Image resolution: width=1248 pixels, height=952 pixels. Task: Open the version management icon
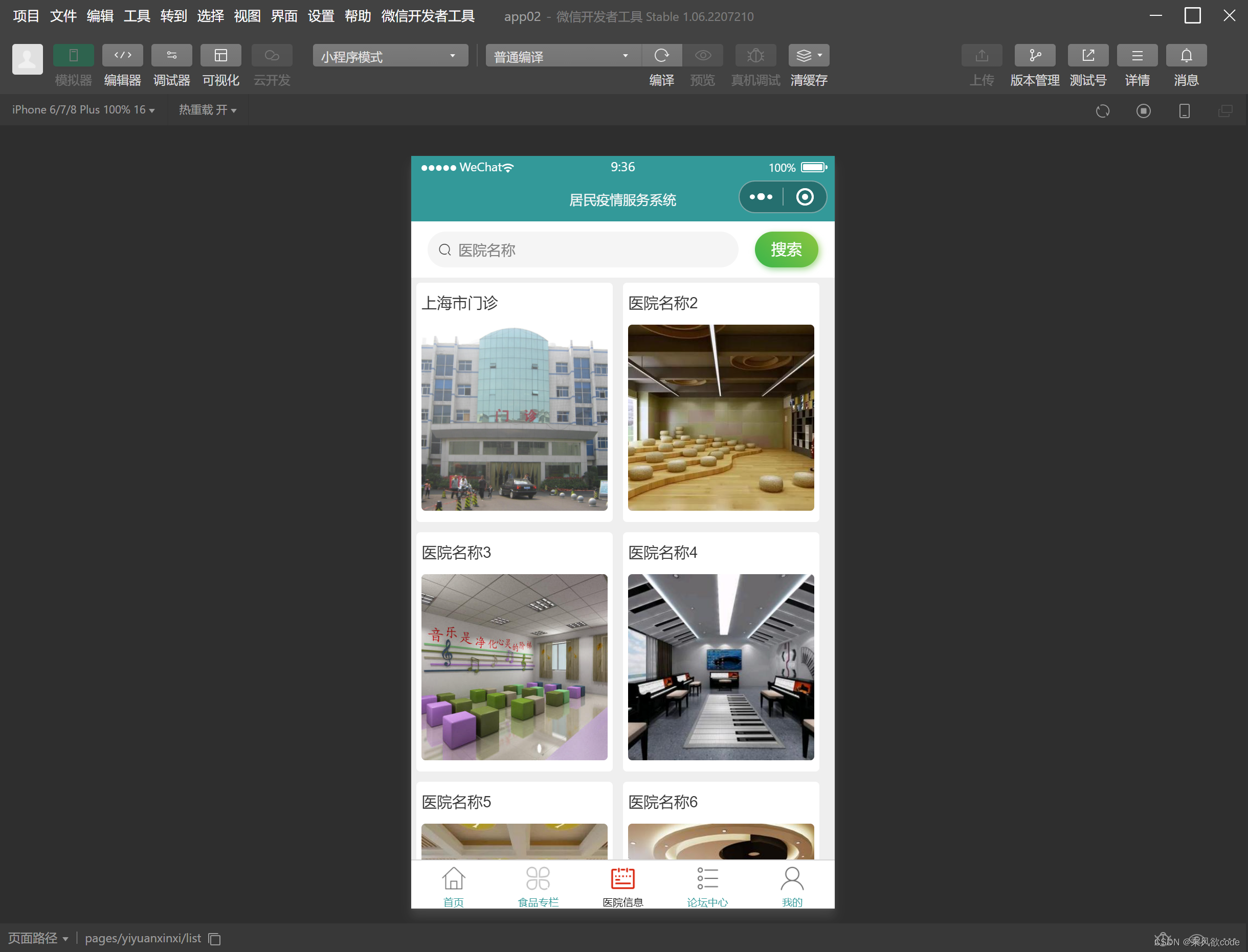pos(1034,56)
